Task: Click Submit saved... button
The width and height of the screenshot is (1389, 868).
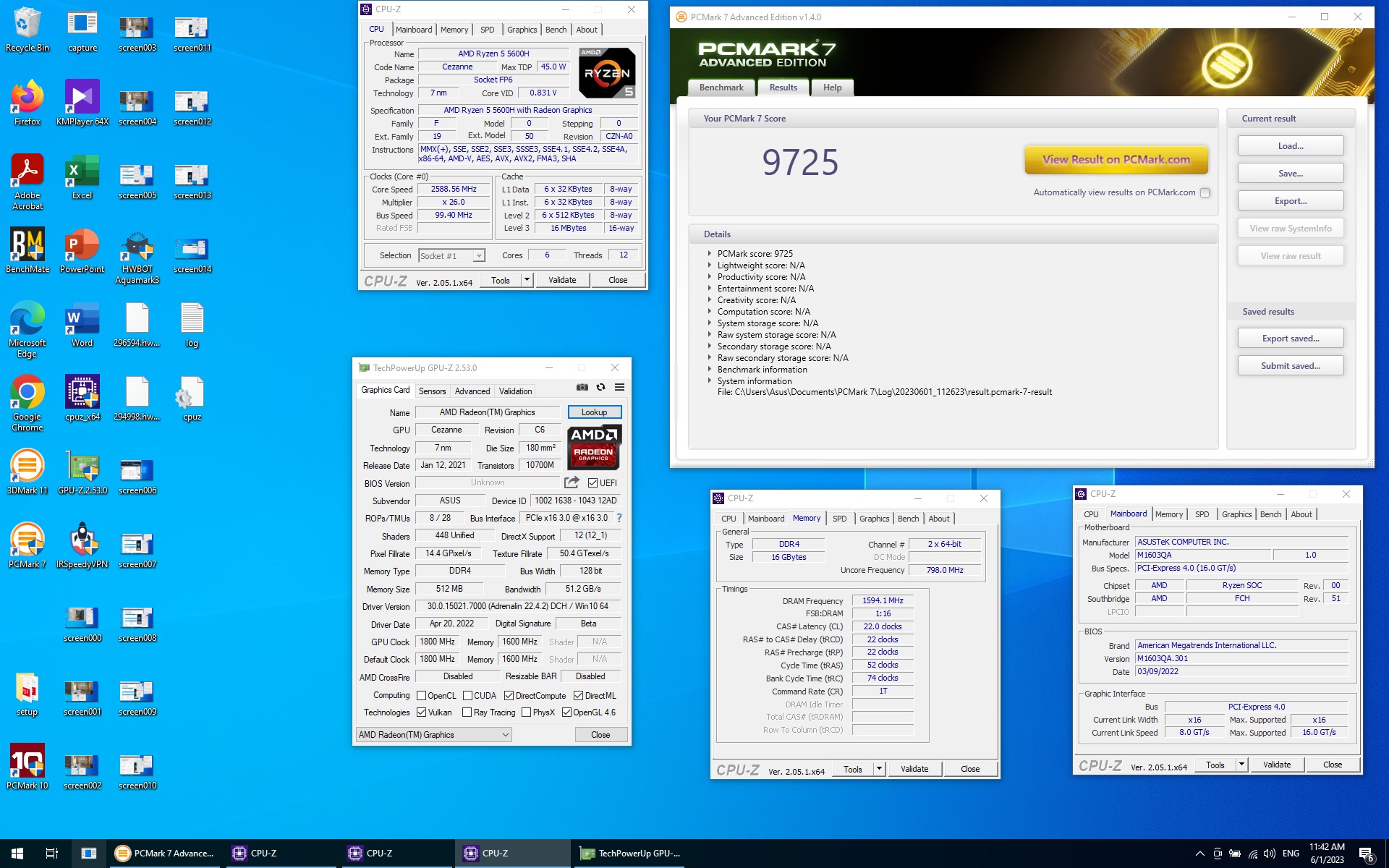Action: (x=1291, y=365)
